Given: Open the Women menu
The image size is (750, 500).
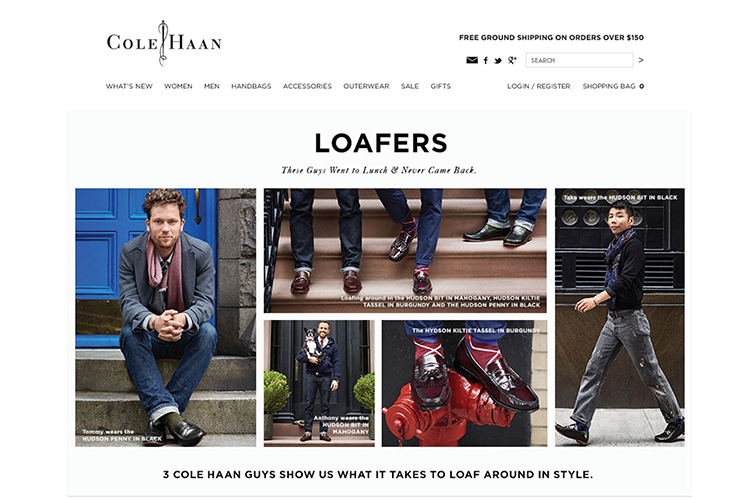Looking at the screenshot, I should pos(178,86).
